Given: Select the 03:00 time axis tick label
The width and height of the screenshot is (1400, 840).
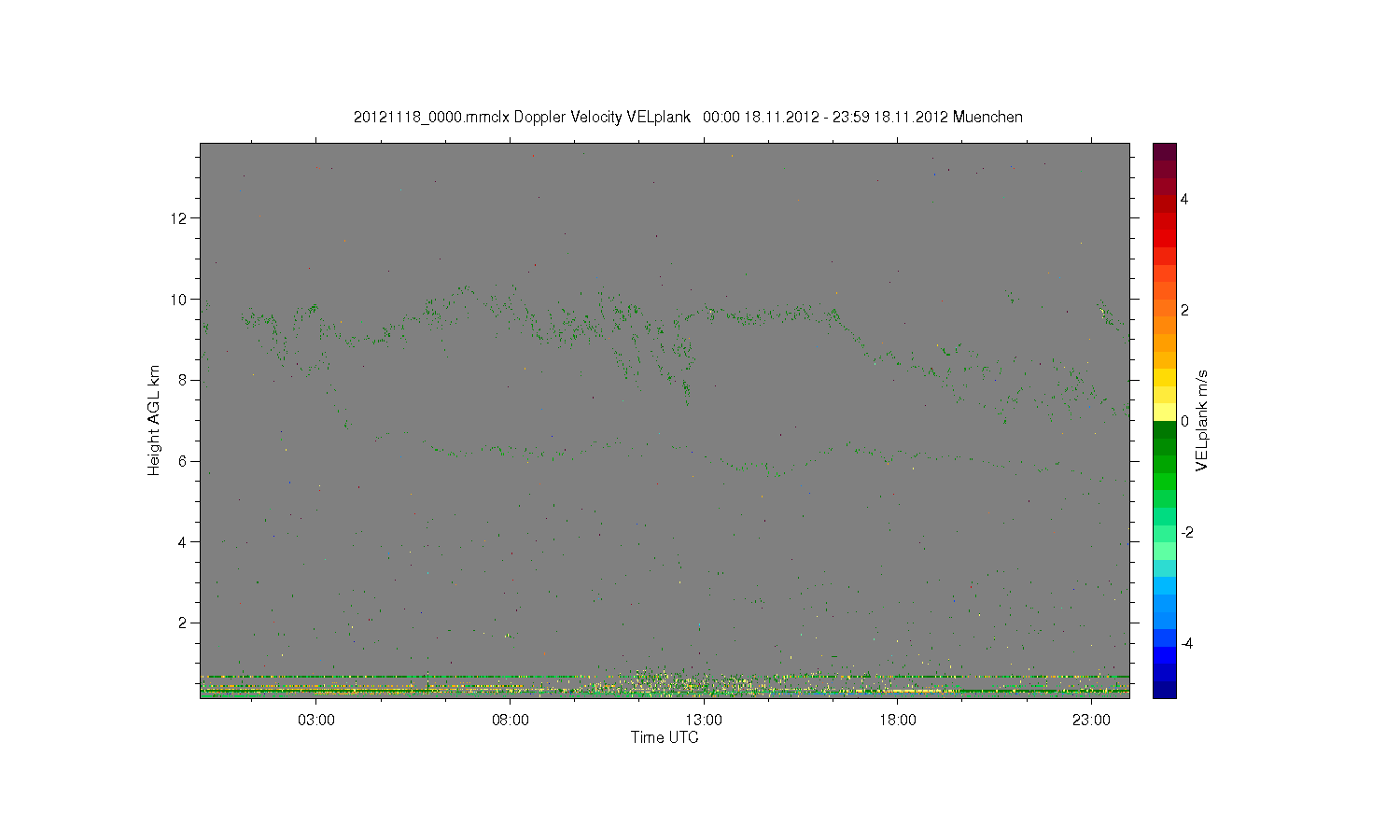Looking at the screenshot, I should click(316, 721).
